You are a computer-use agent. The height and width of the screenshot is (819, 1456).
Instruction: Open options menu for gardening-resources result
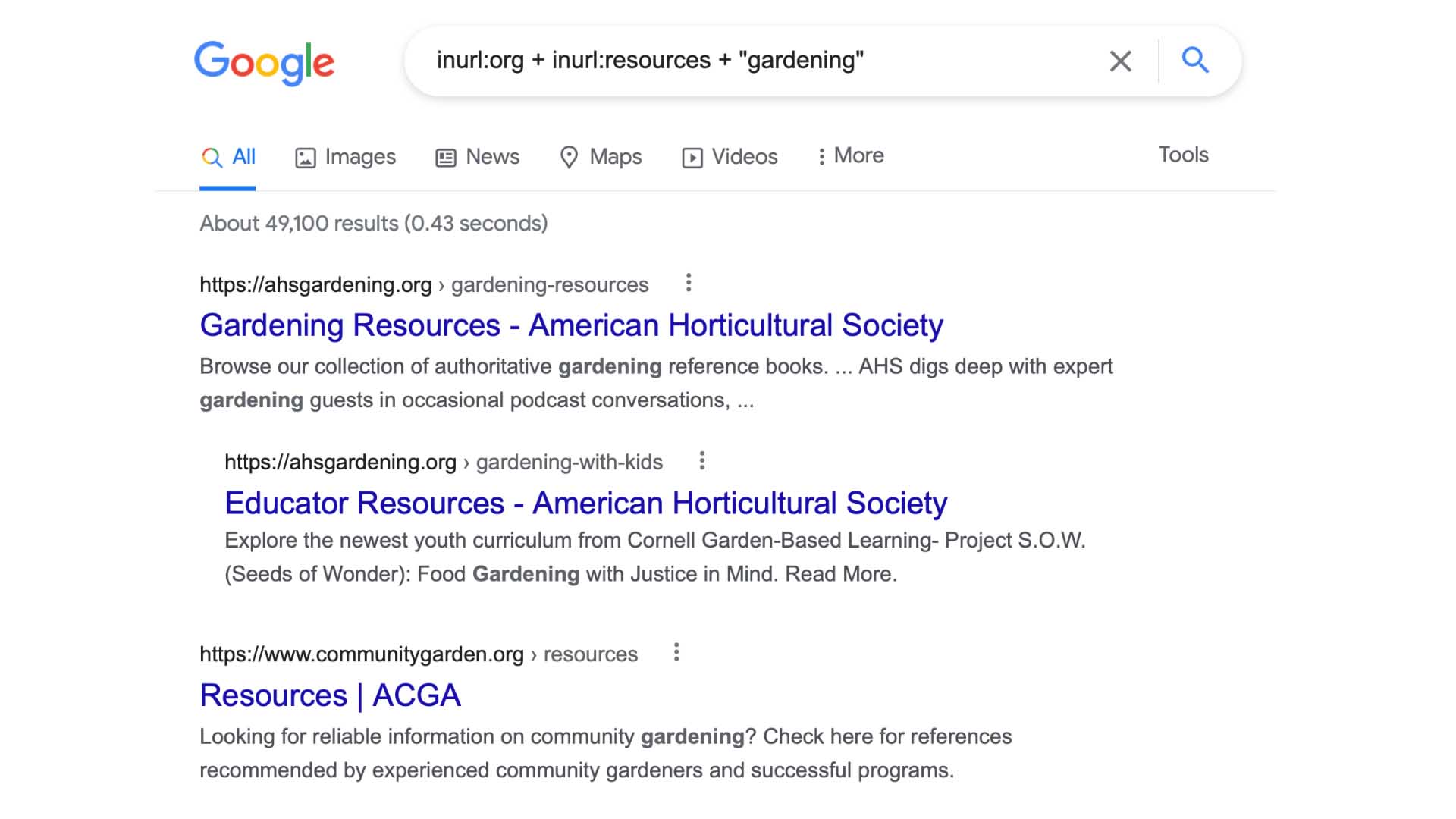(x=689, y=283)
